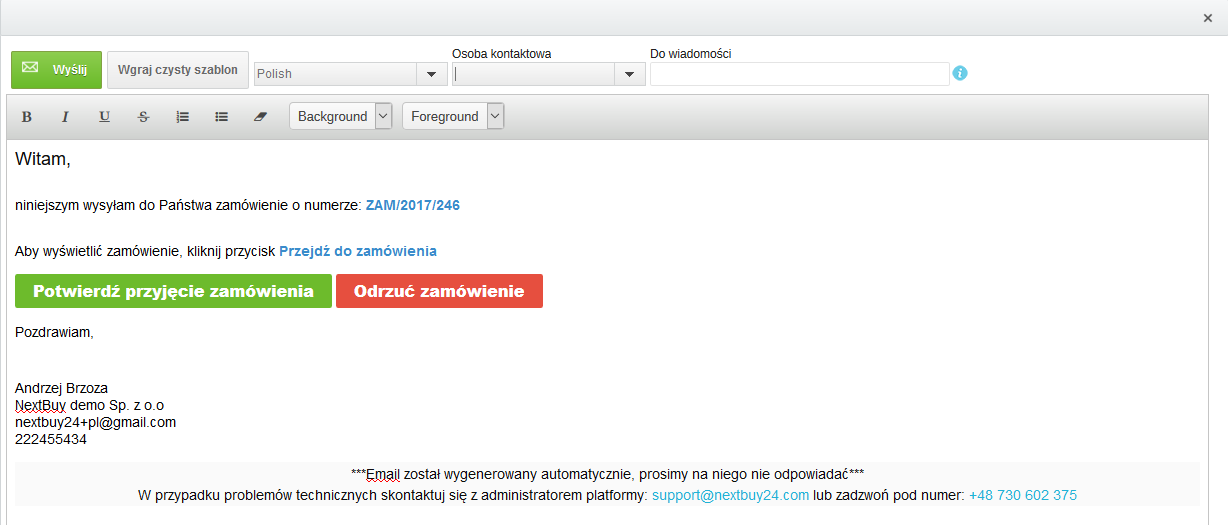Follow the Przejdź do zamówienia link

(357, 251)
